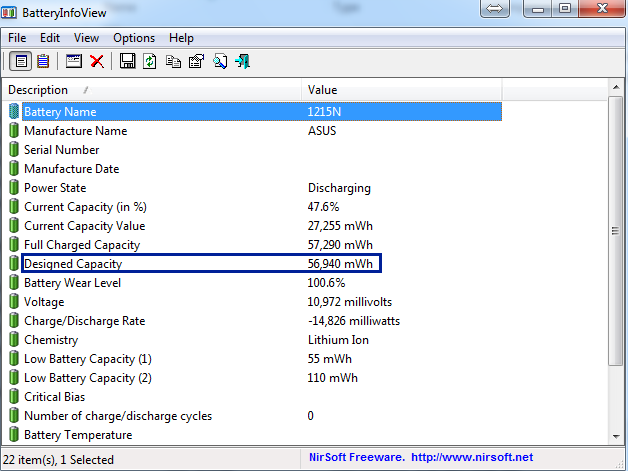
Task: Sort by Description column header
Action: tap(150, 90)
